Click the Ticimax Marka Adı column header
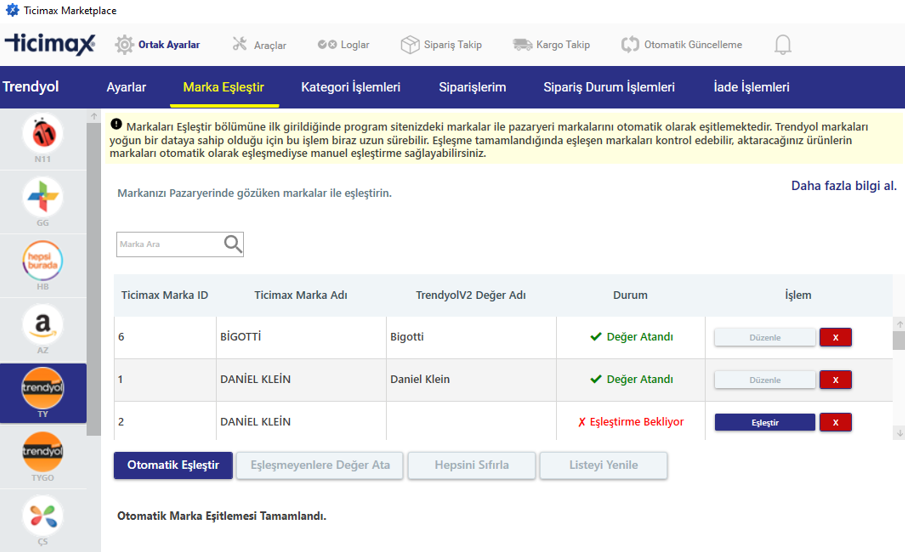This screenshot has height=552, width=905. click(x=301, y=295)
